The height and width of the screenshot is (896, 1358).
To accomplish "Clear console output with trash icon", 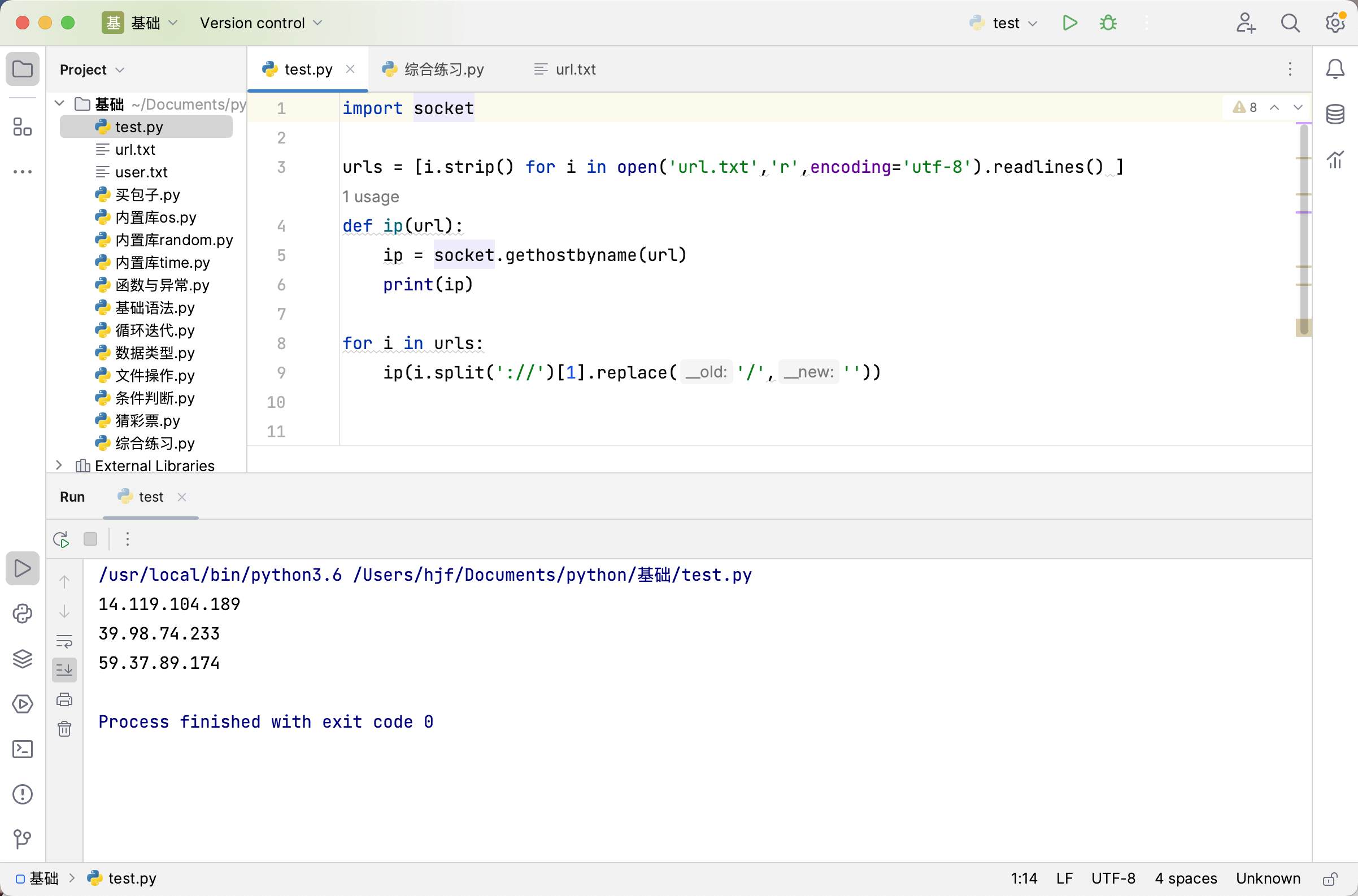I will [64, 729].
